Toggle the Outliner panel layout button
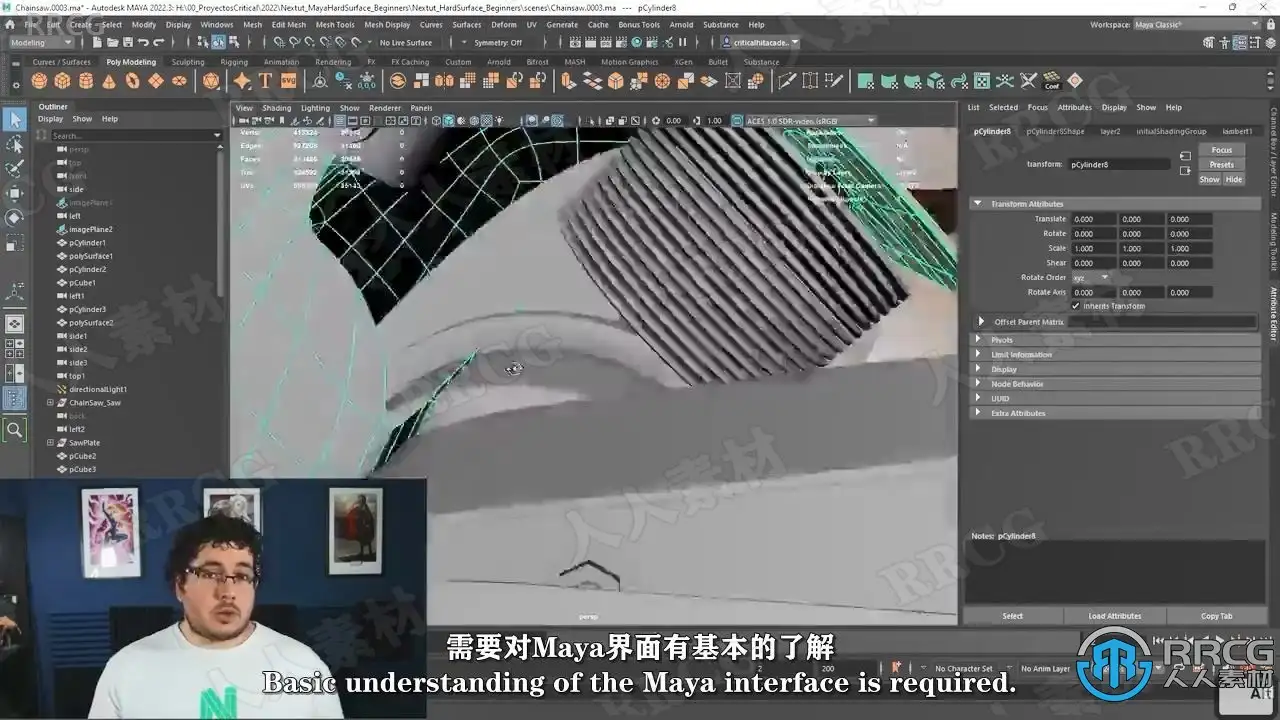This screenshot has height=720, width=1280. 14,399
